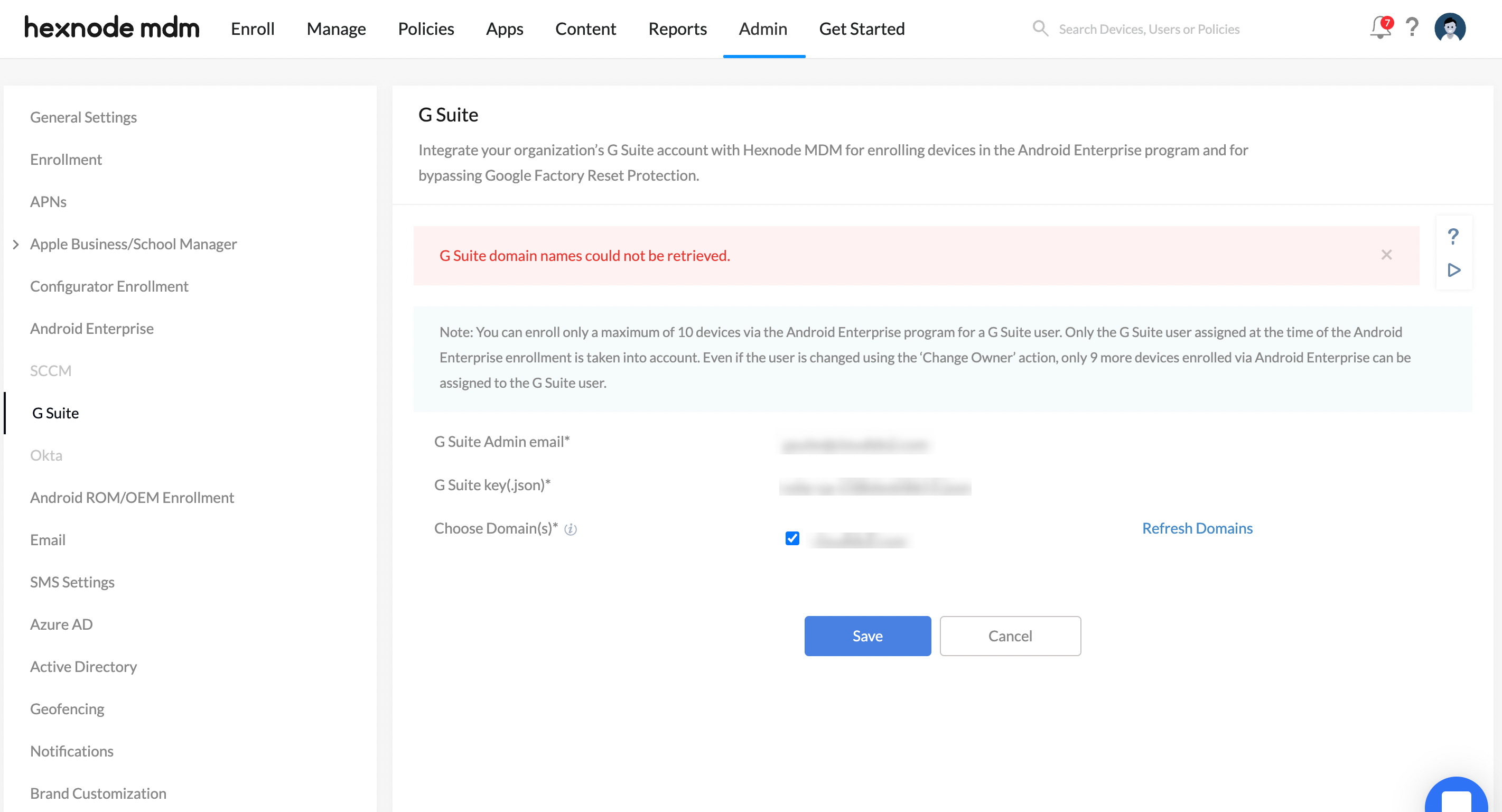Viewport: 1502px width, 812px height.
Task: Open the Get Started tab
Action: 862,29
